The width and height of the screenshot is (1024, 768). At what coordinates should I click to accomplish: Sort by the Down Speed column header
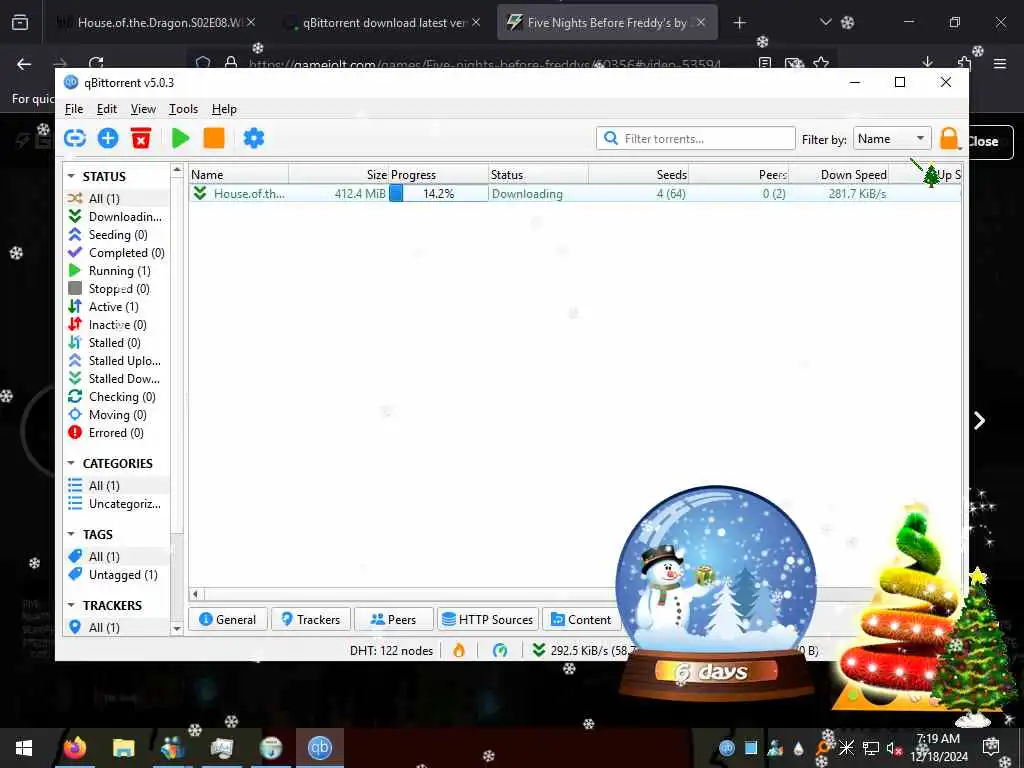(x=839, y=174)
